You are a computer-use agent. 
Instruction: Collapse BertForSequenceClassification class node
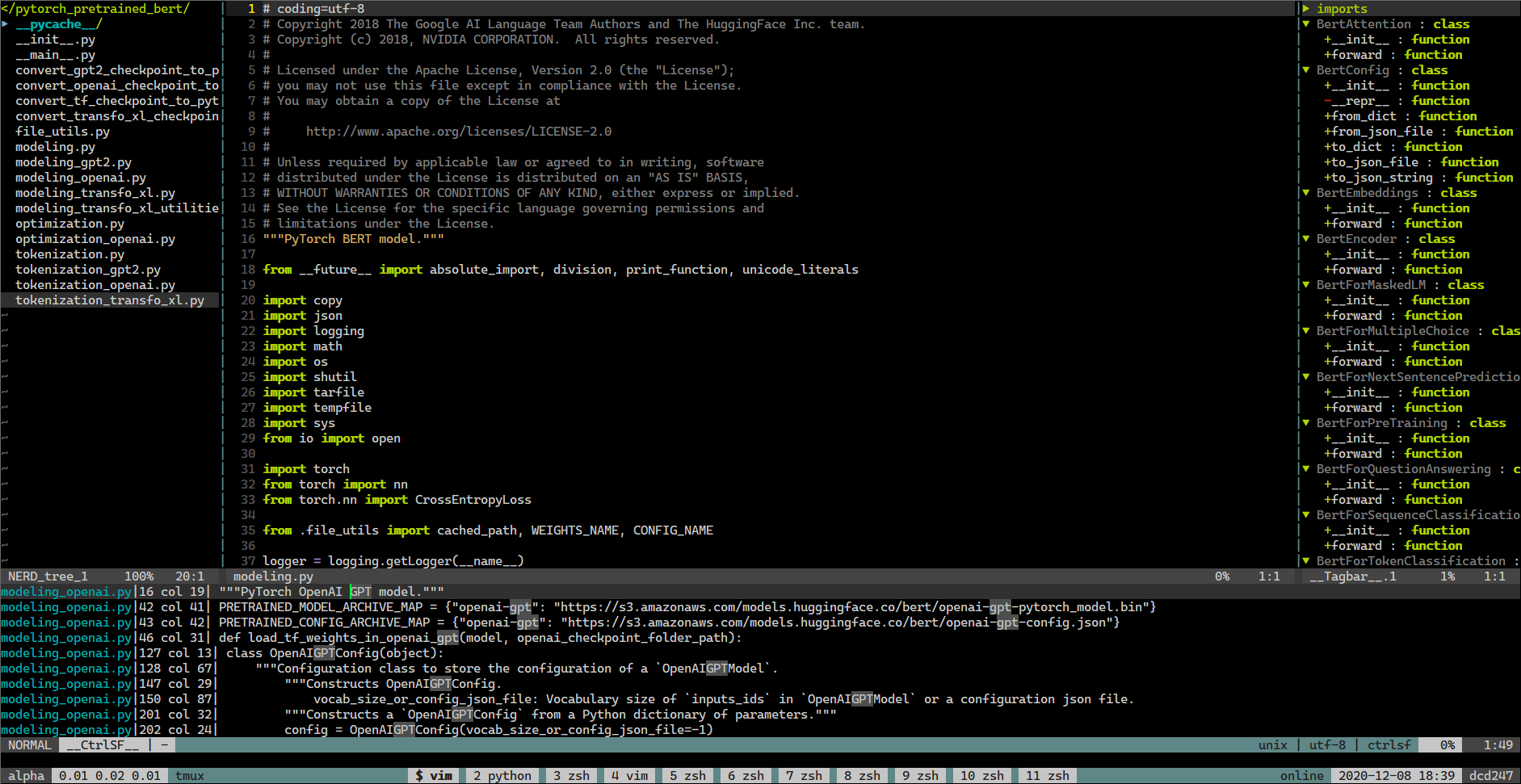click(1305, 515)
